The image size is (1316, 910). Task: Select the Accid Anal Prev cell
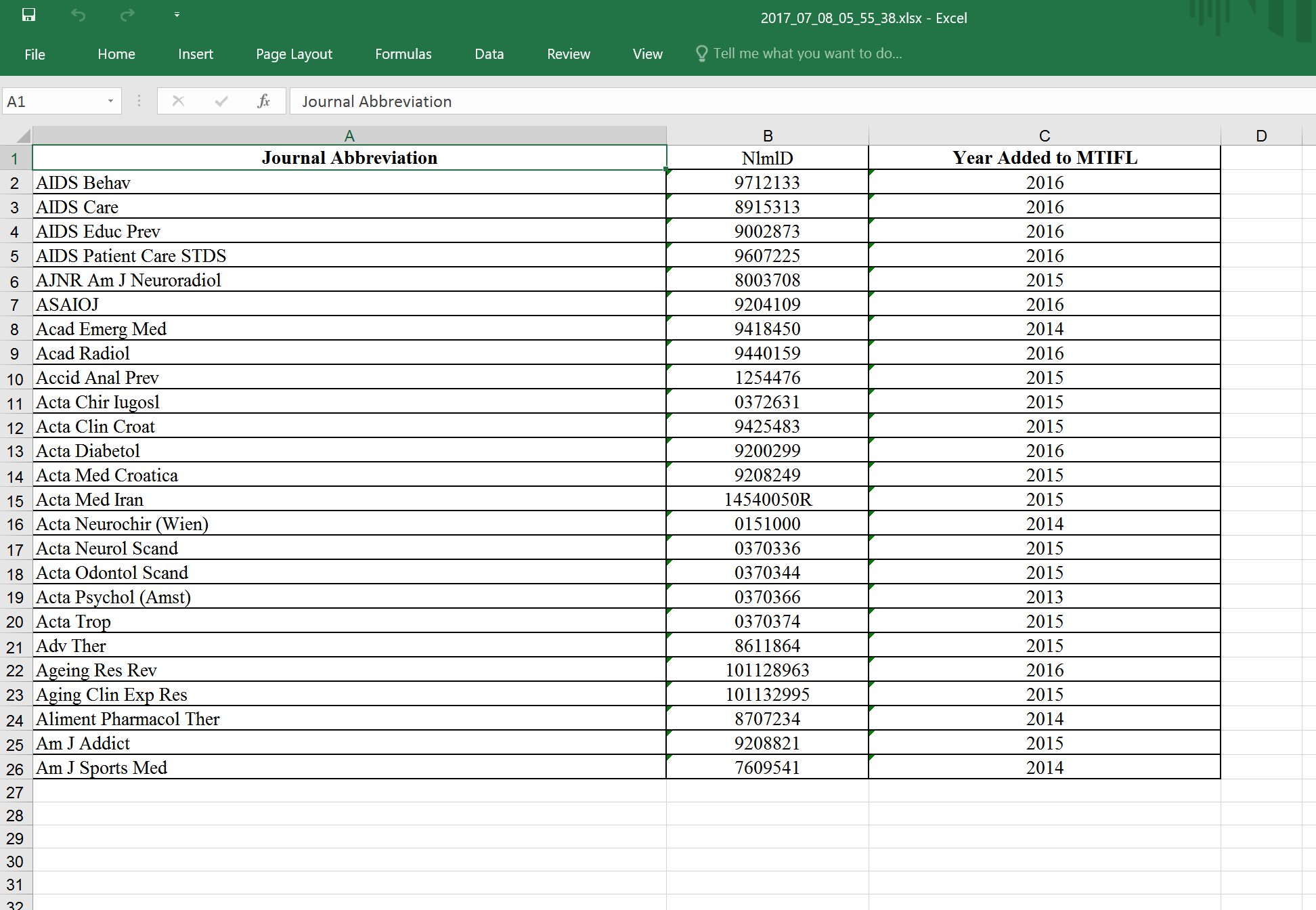click(x=349, y=377)
